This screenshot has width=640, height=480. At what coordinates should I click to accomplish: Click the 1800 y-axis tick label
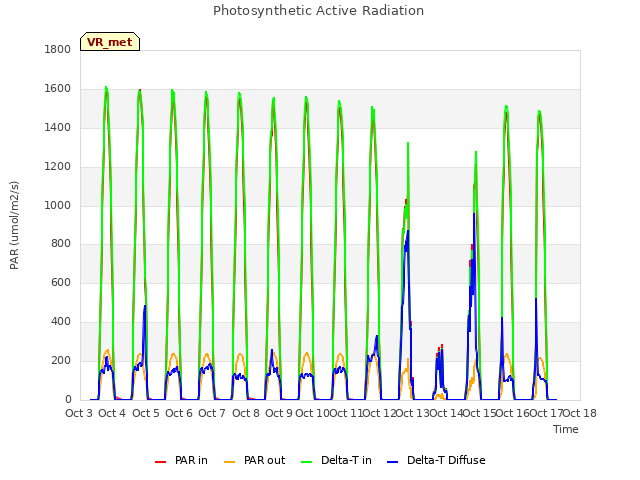click(x=58, y=50)
